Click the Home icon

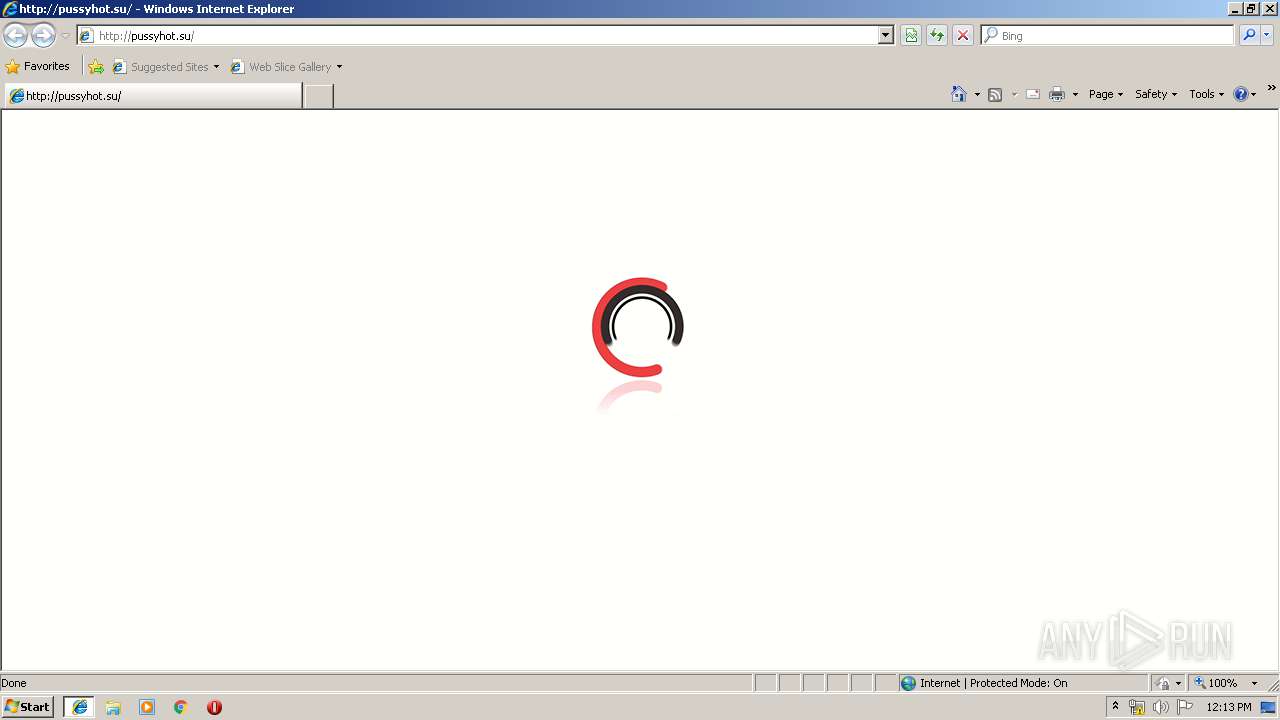(959, 94)
